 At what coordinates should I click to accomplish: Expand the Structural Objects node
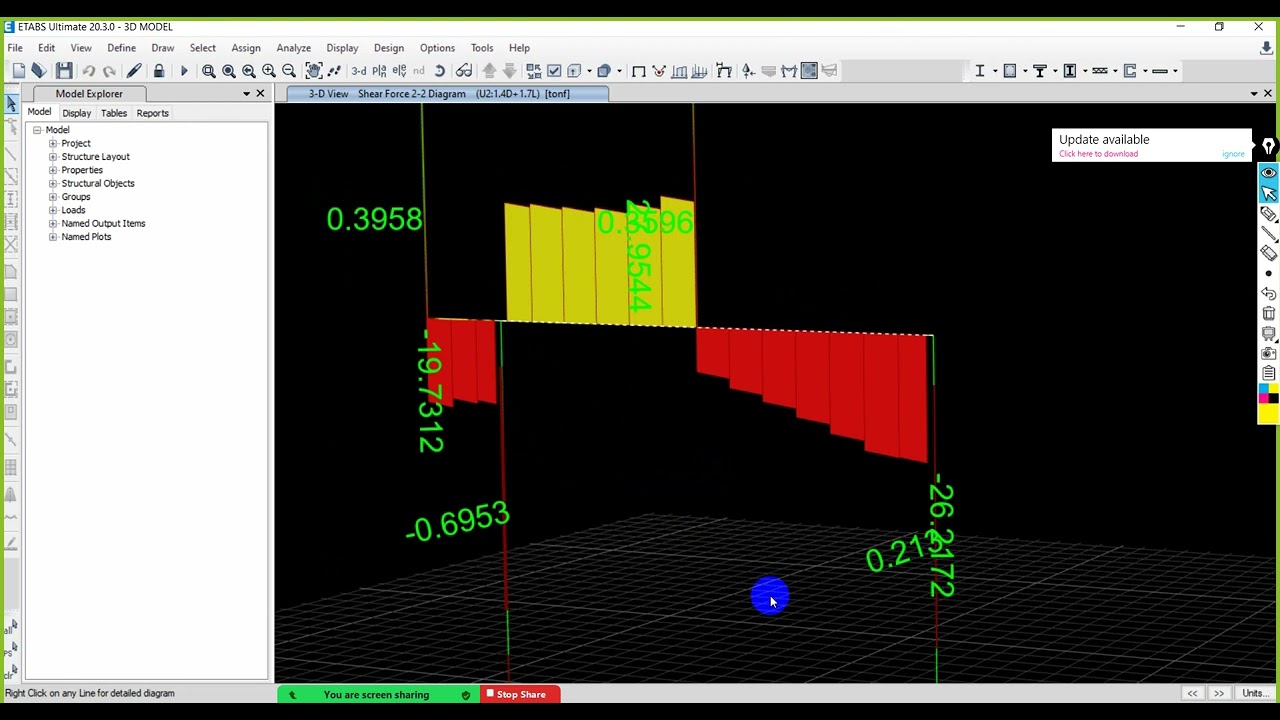[x=53, y=183]
